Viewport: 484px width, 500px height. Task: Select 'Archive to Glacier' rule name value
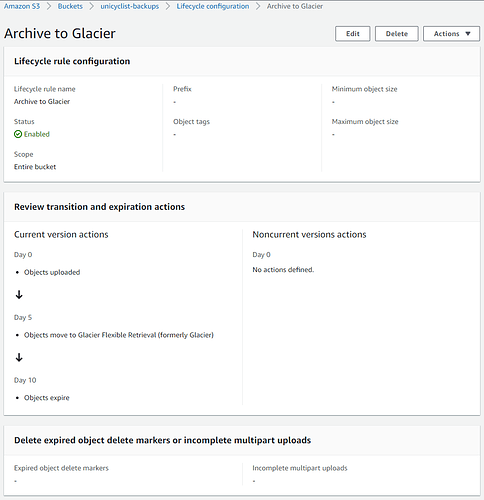(42, 101)
